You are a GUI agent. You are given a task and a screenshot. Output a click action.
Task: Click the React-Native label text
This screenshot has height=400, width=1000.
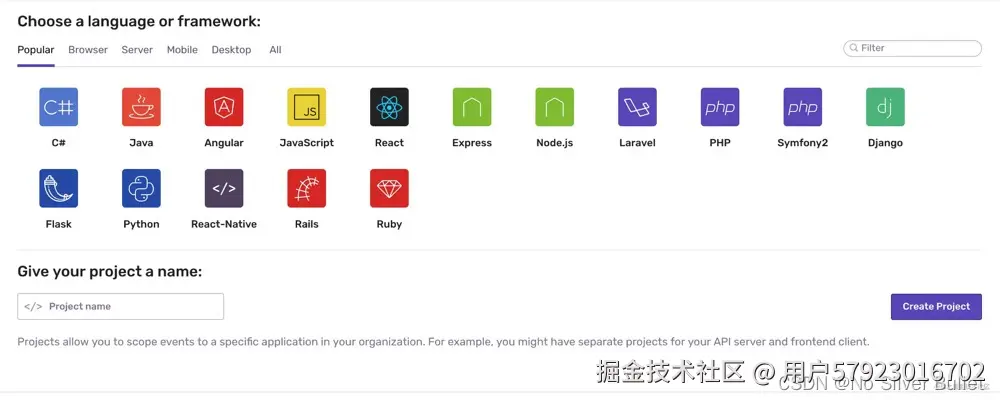pyautogui.click(x=224, y=224)
